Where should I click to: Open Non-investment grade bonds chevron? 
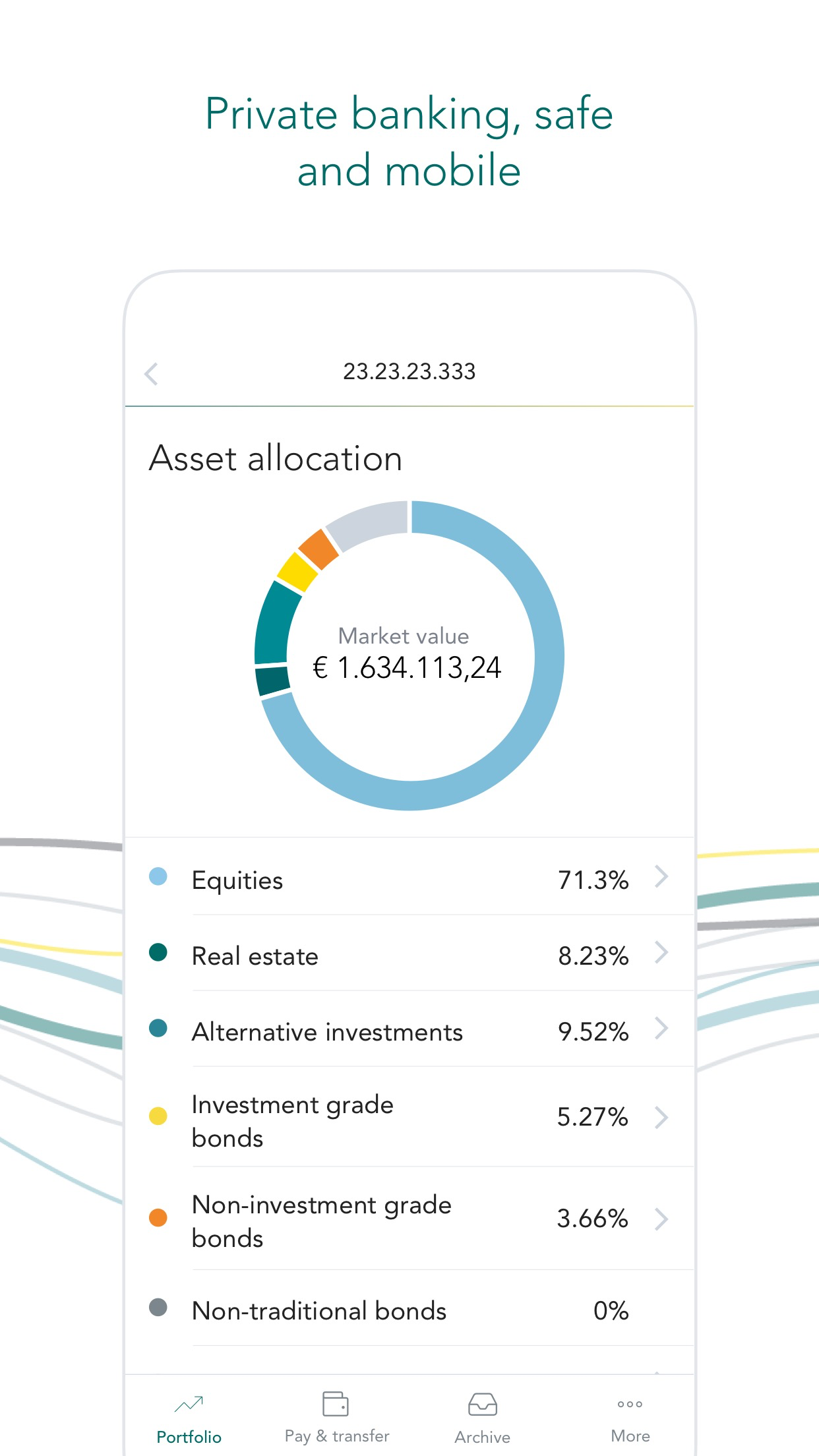point(661,1219)
